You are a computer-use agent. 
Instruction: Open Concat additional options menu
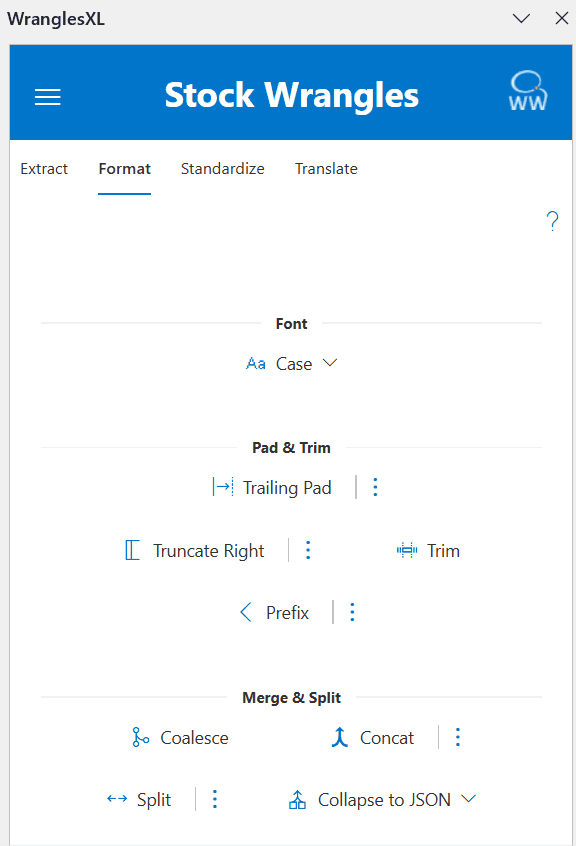[x=458, y=737]
